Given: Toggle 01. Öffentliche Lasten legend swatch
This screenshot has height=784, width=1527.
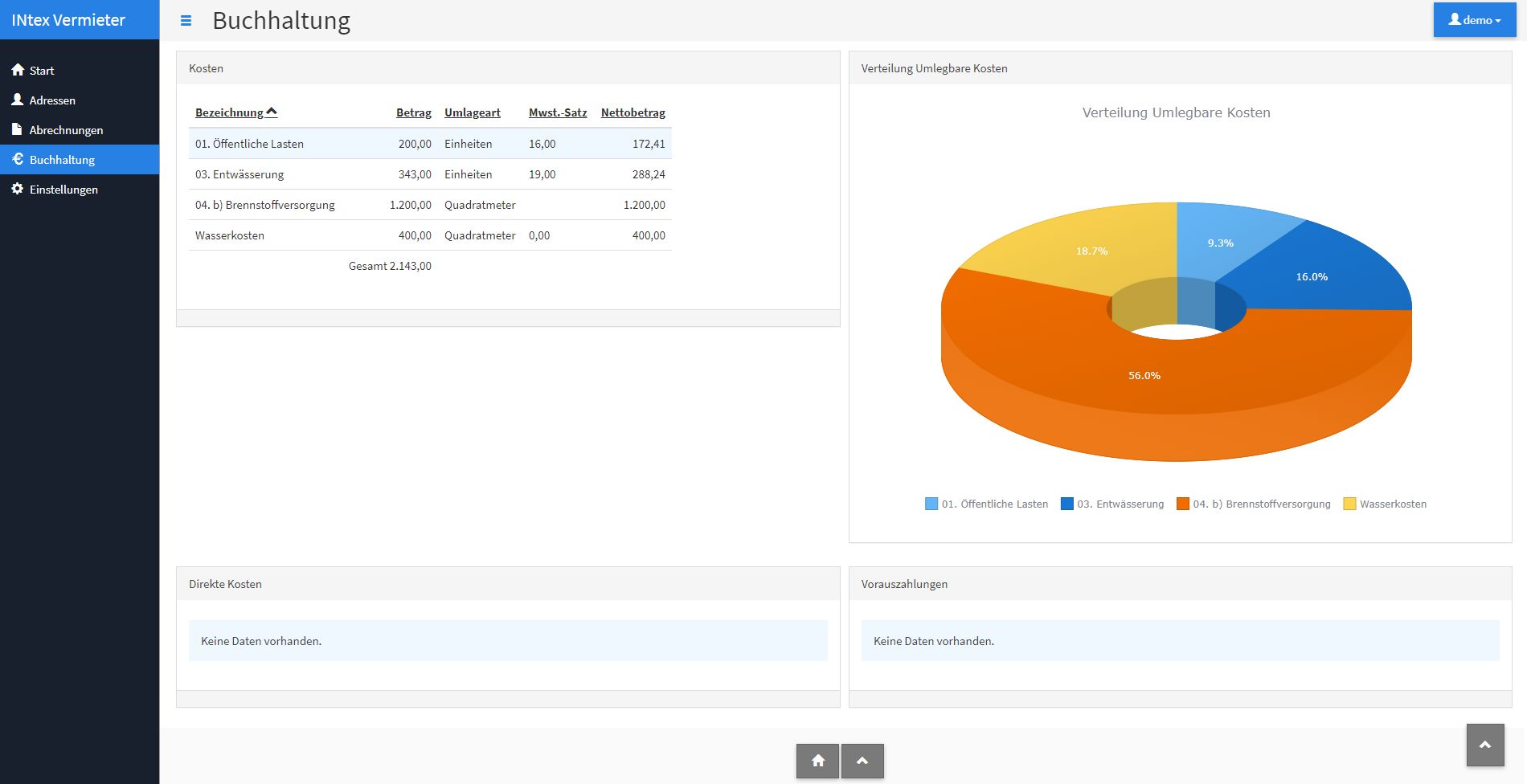Looking at the screenshot, I should (931, 504).
